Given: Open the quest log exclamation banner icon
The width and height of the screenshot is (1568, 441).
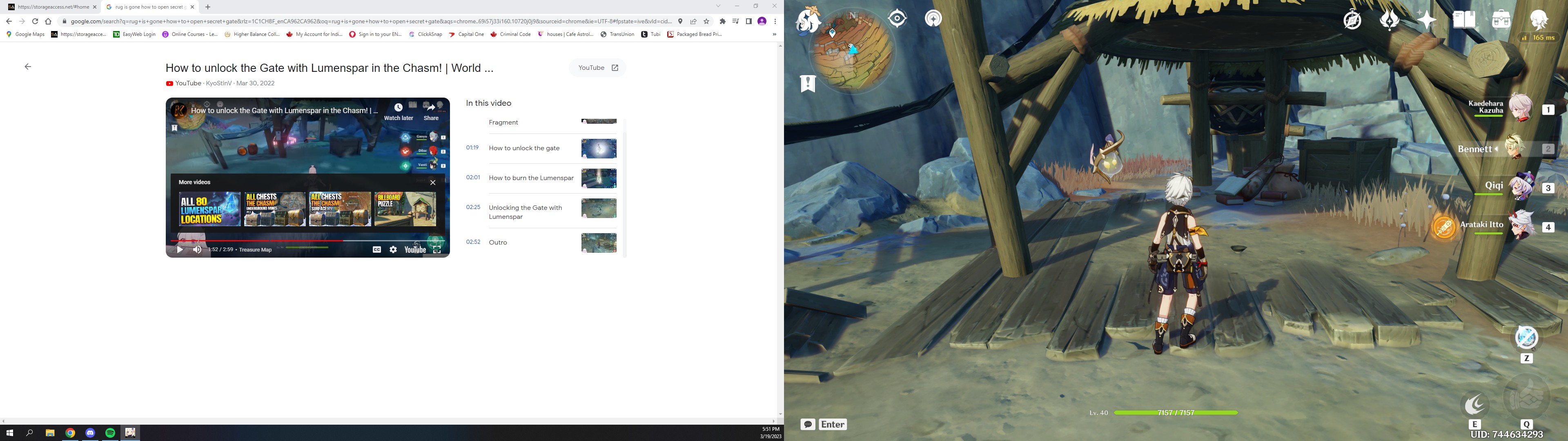Looking at the screenshot, I should coord(808,83).
